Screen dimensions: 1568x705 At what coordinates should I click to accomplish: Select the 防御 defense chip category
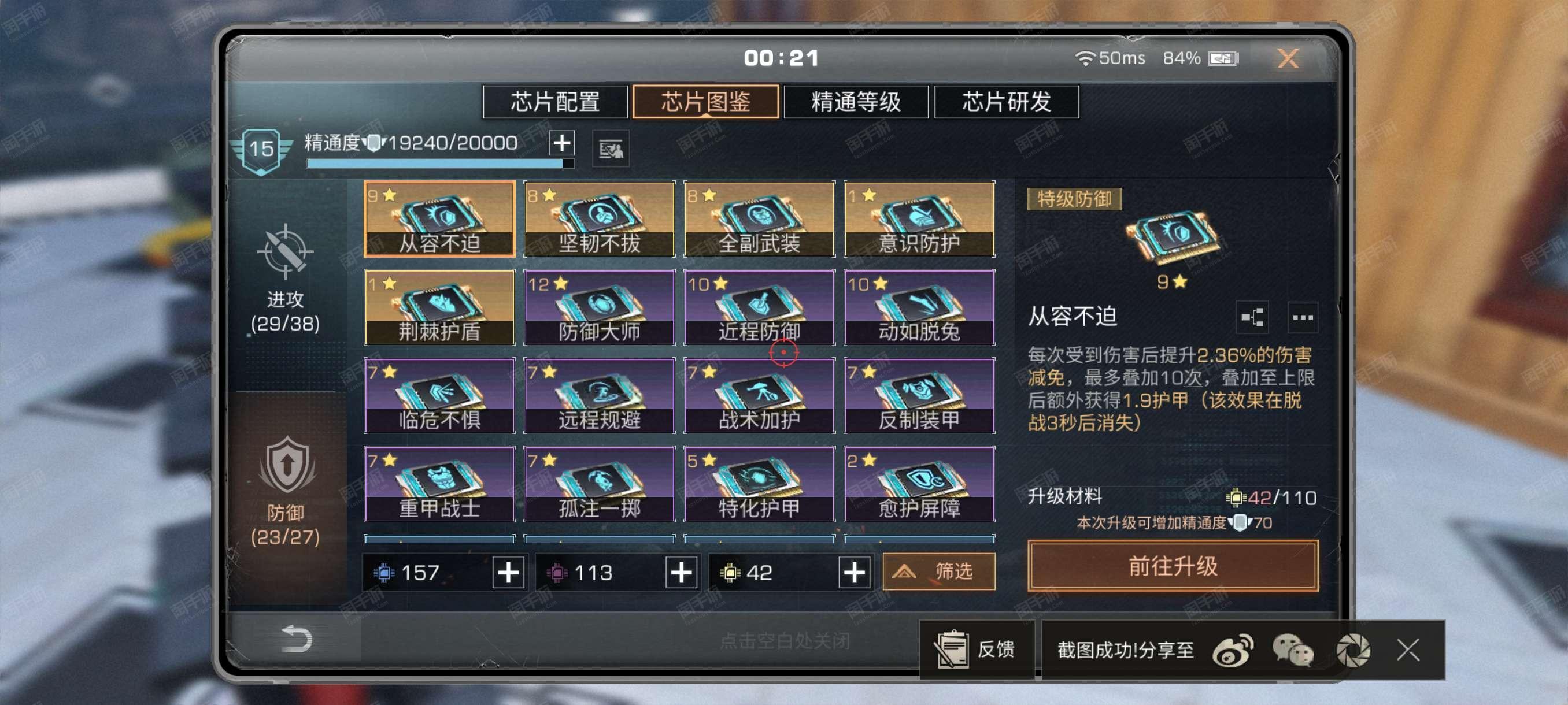285,491
